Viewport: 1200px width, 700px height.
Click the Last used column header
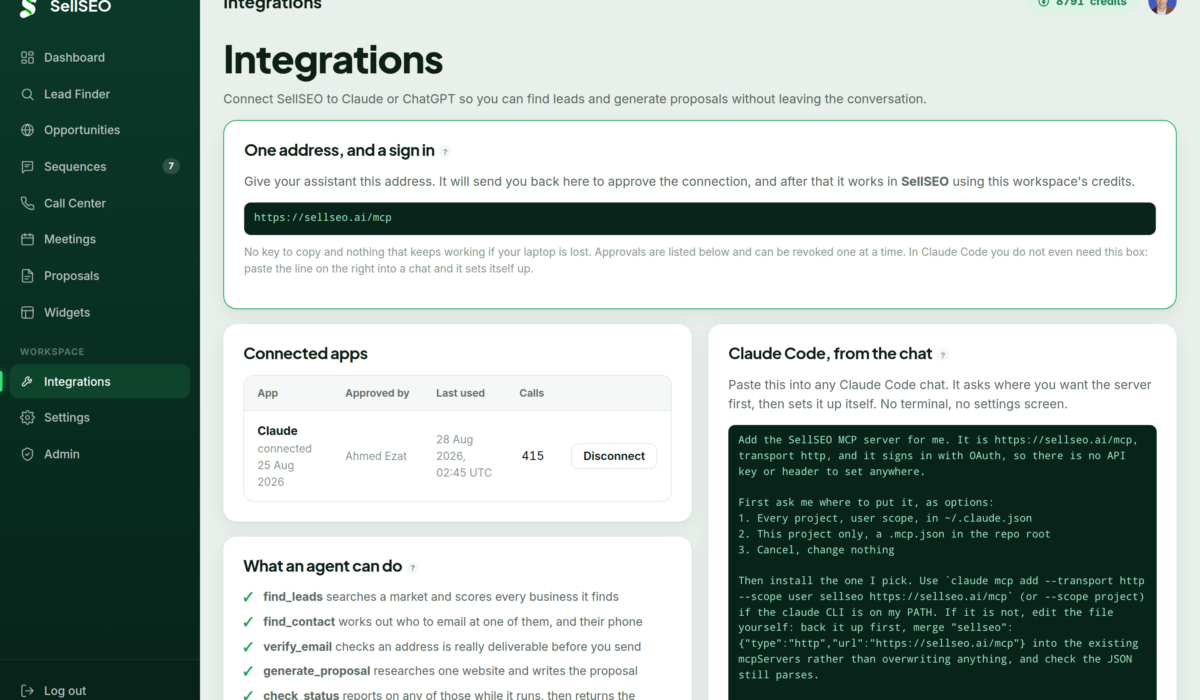(460, 393)
